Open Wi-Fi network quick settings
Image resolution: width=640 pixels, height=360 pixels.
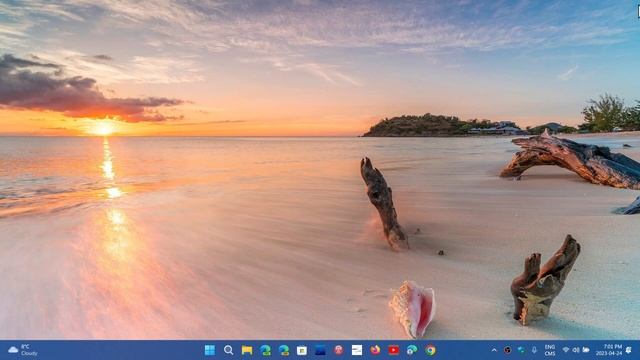[566, 350]
